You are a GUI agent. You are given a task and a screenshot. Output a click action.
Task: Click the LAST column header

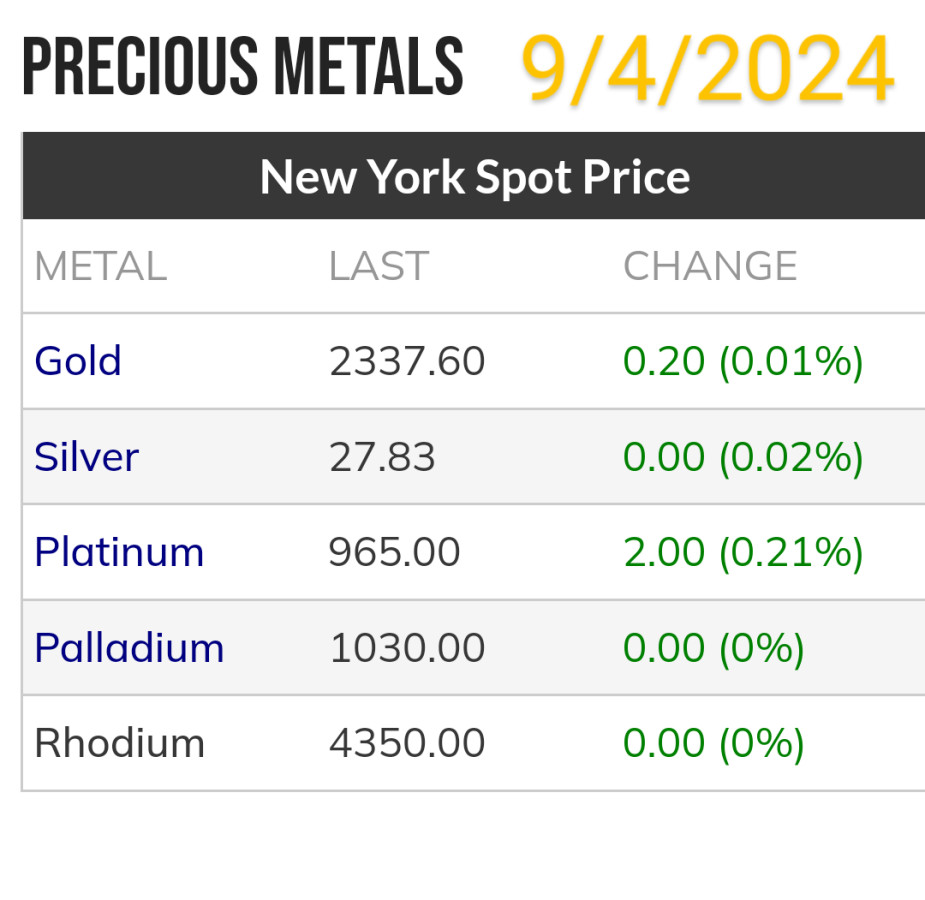(379, 266)
